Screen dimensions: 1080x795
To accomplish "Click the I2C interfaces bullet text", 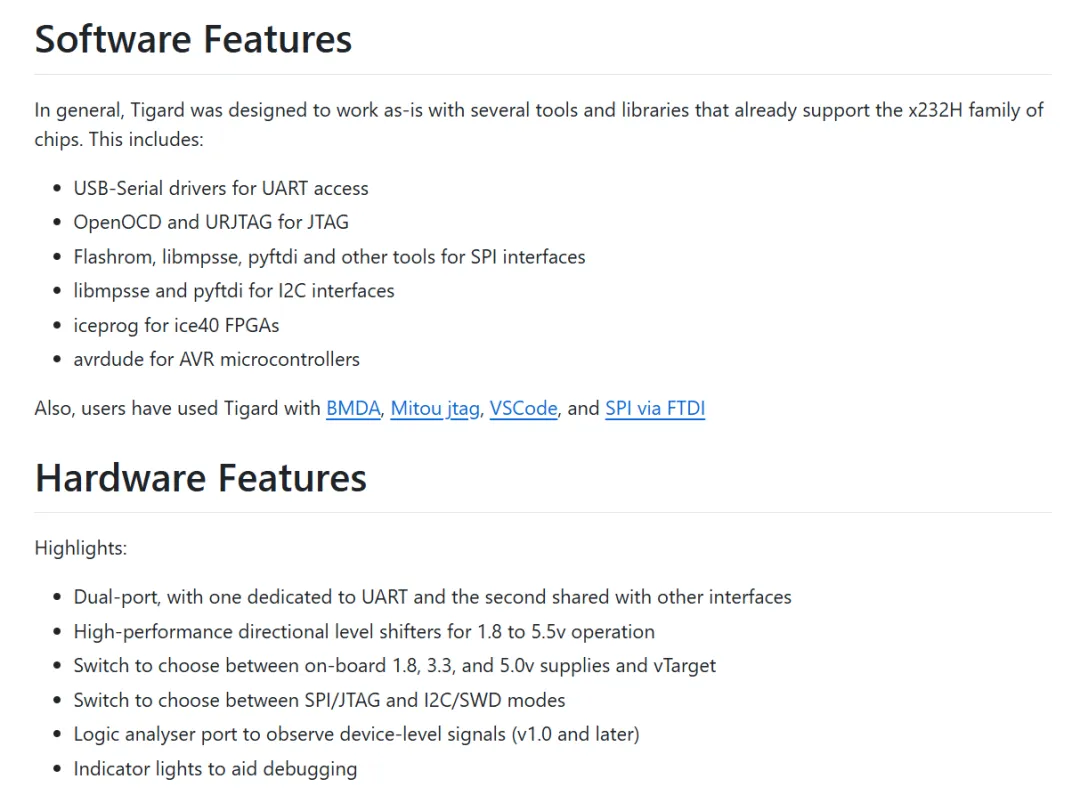I will click(234, 290).
